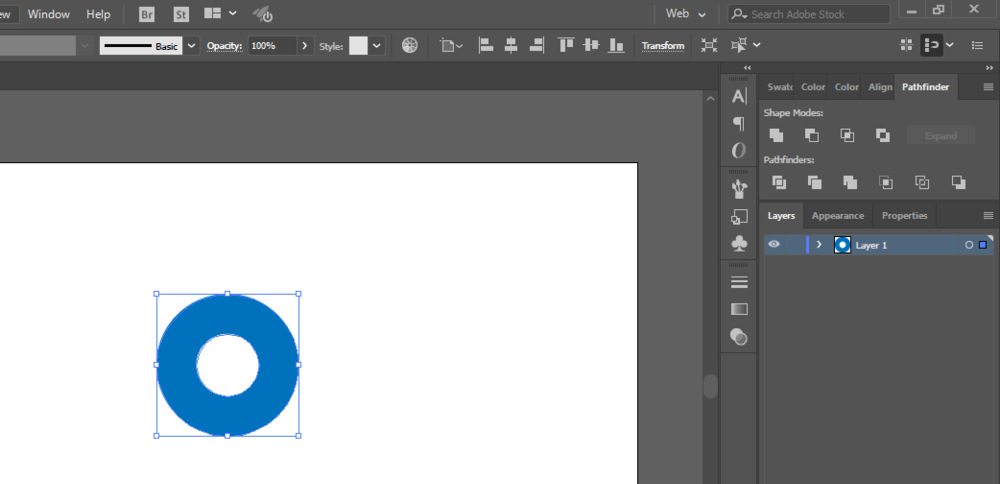Open the Brushes panel icon
This screenshot has width=1000, height=484.
pyautogui.click(x=739, y=187)
